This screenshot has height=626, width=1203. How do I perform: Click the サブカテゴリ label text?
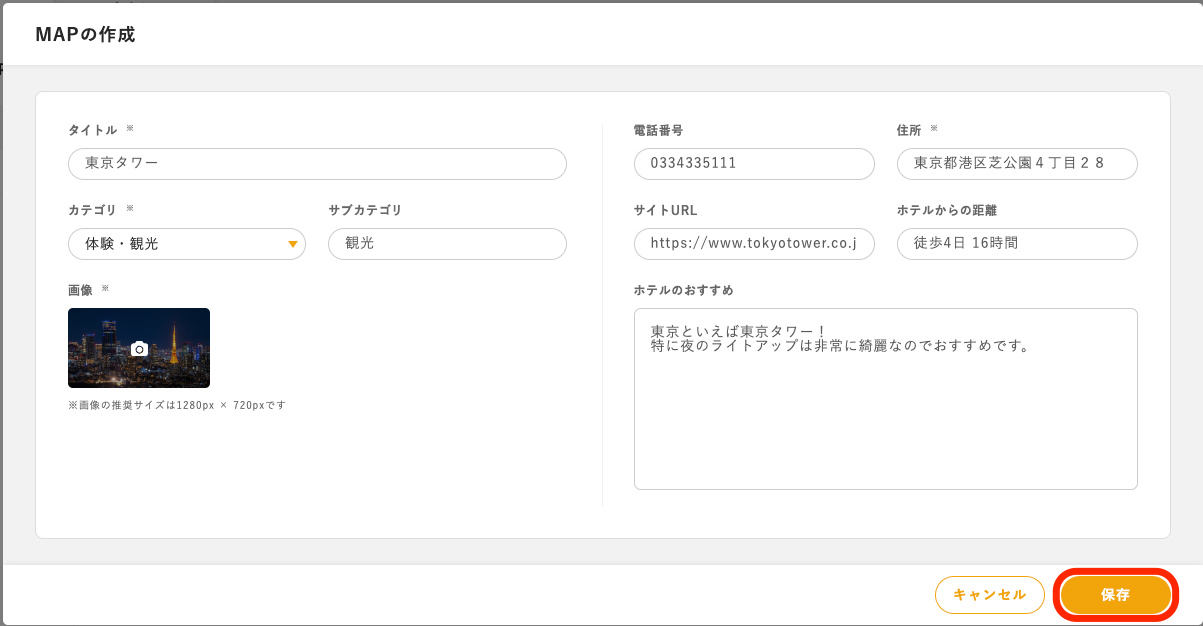[365, 210]
